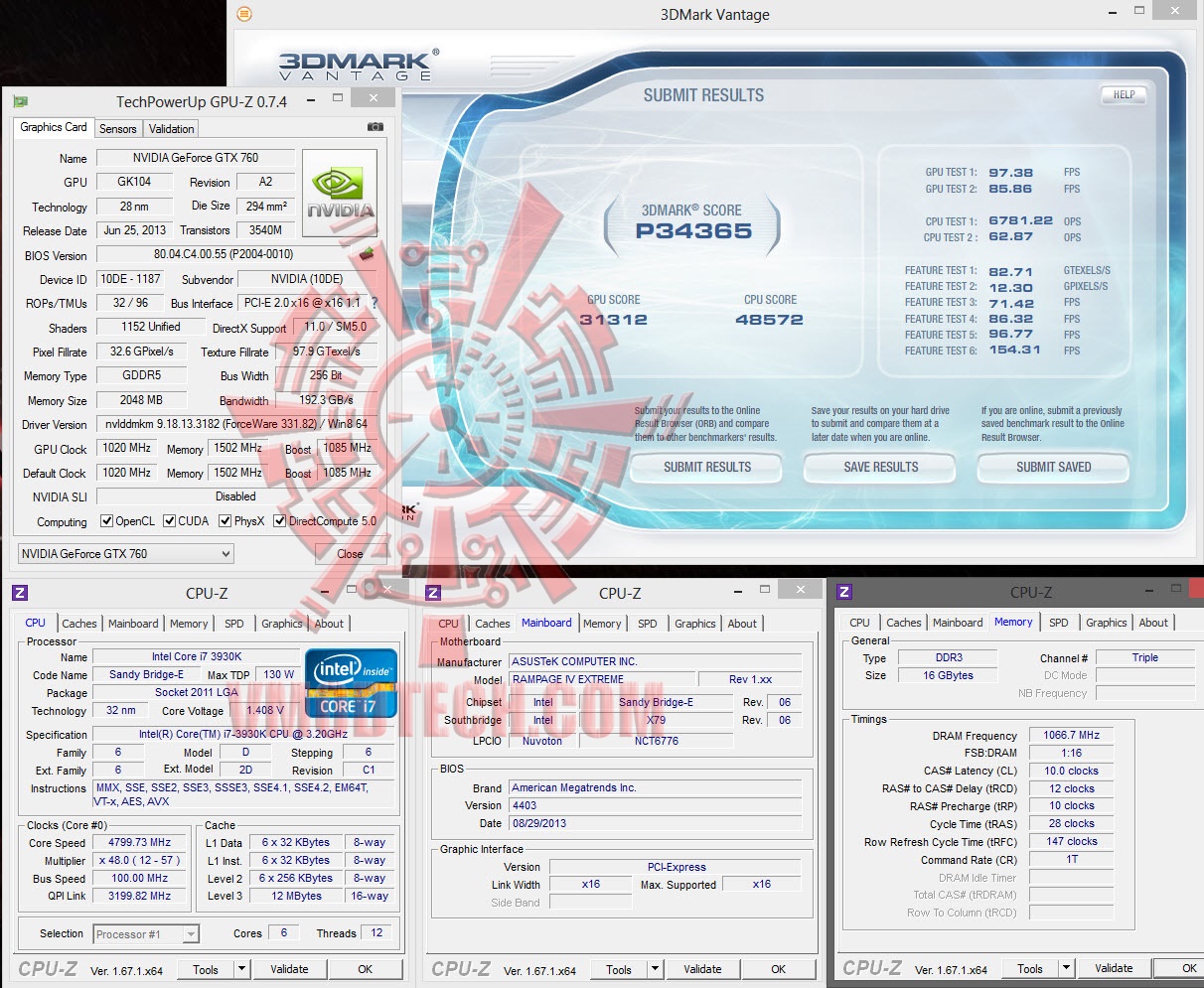
Task: Minimize the GPU-Z window
Action: click(312, 99)
